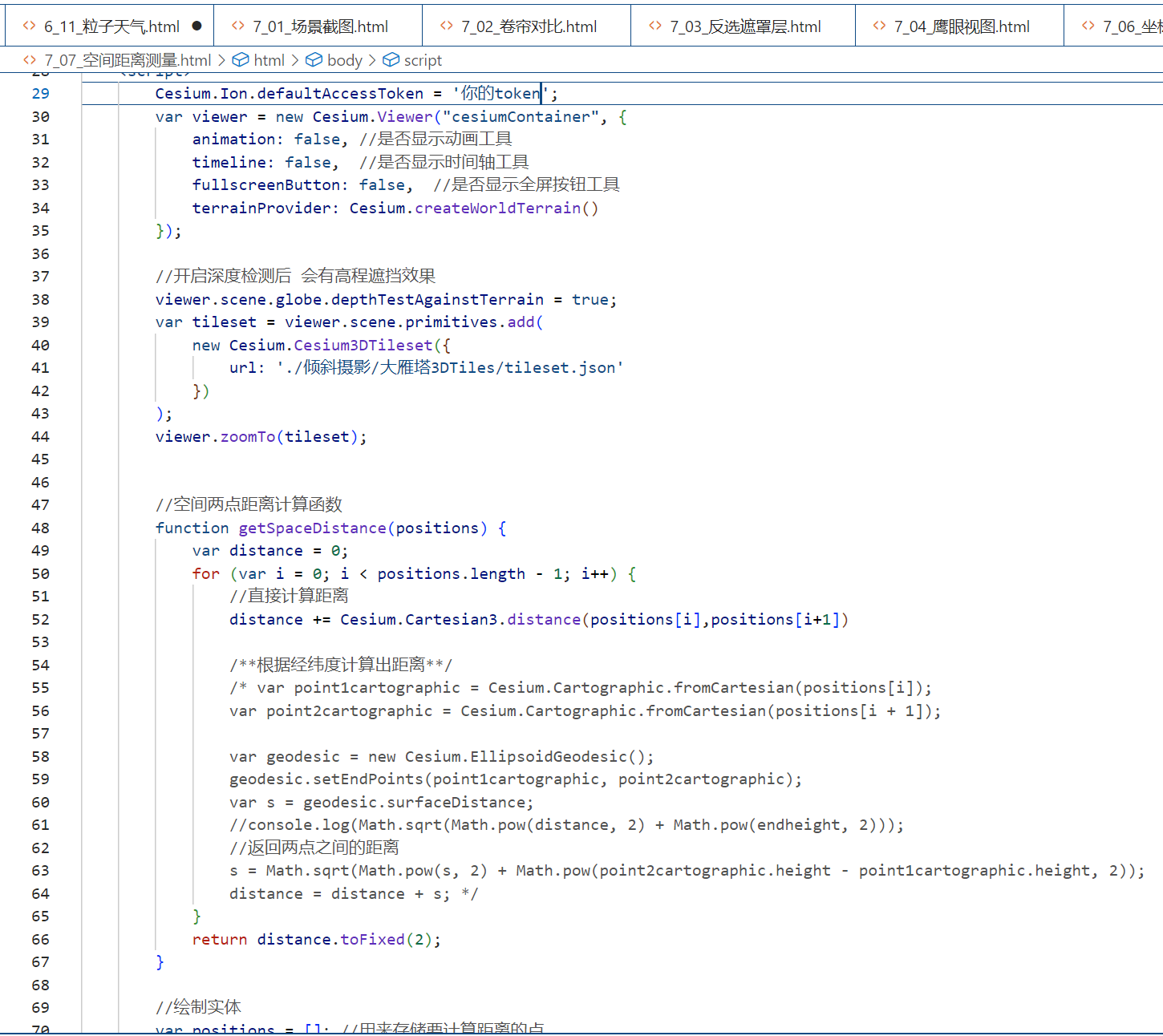This screenshot has height=1036, width=1163.
Task: Click line number 29 in the gutter
Action: click(41, 93)
